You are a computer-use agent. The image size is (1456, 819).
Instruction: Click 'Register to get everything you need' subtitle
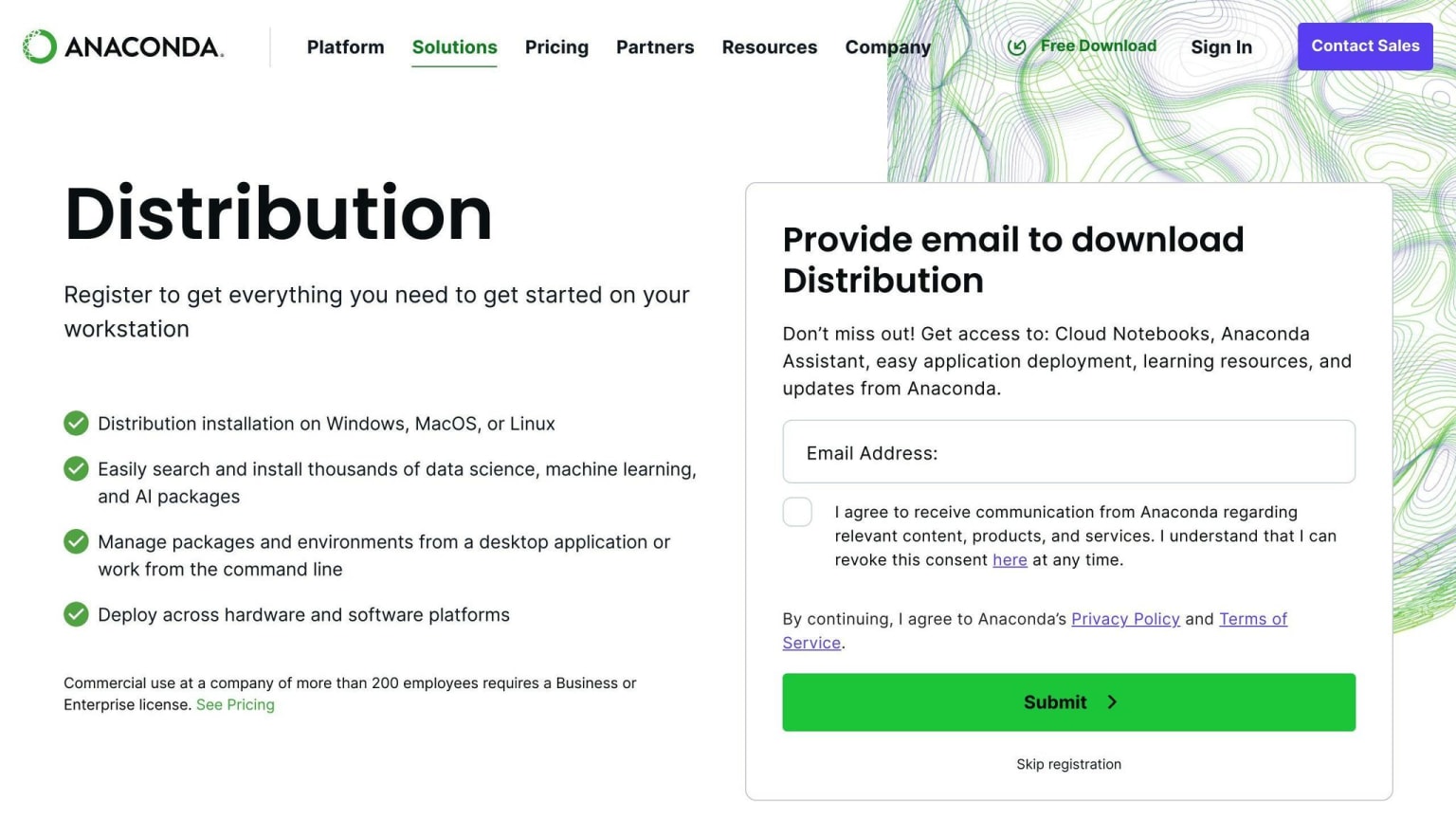[x=376, y=312]
